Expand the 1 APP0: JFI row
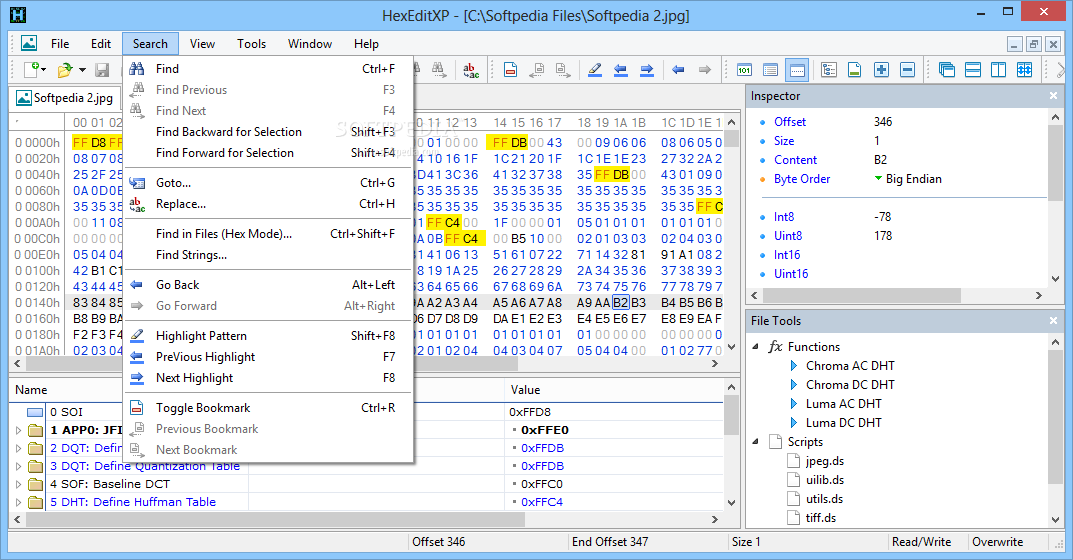 coord(18,431)
